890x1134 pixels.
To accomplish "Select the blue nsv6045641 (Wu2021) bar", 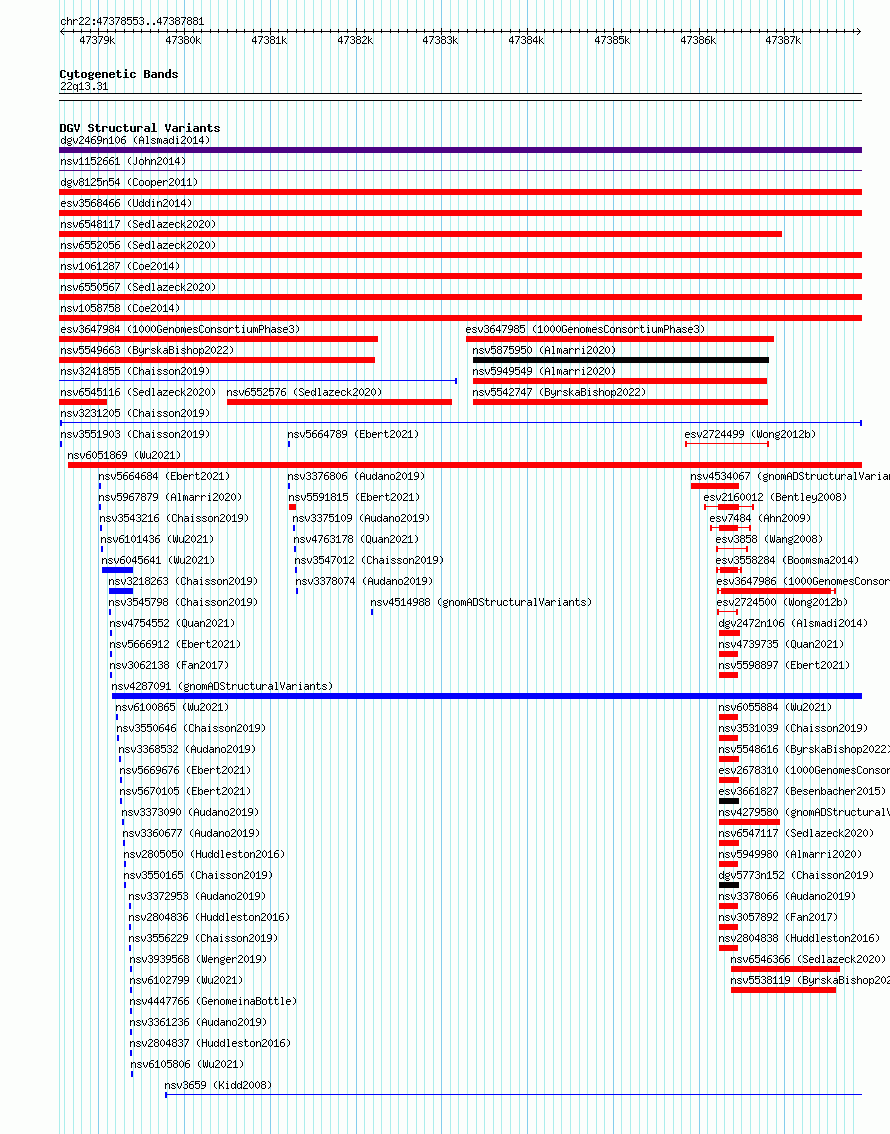I will click(117, 571).
